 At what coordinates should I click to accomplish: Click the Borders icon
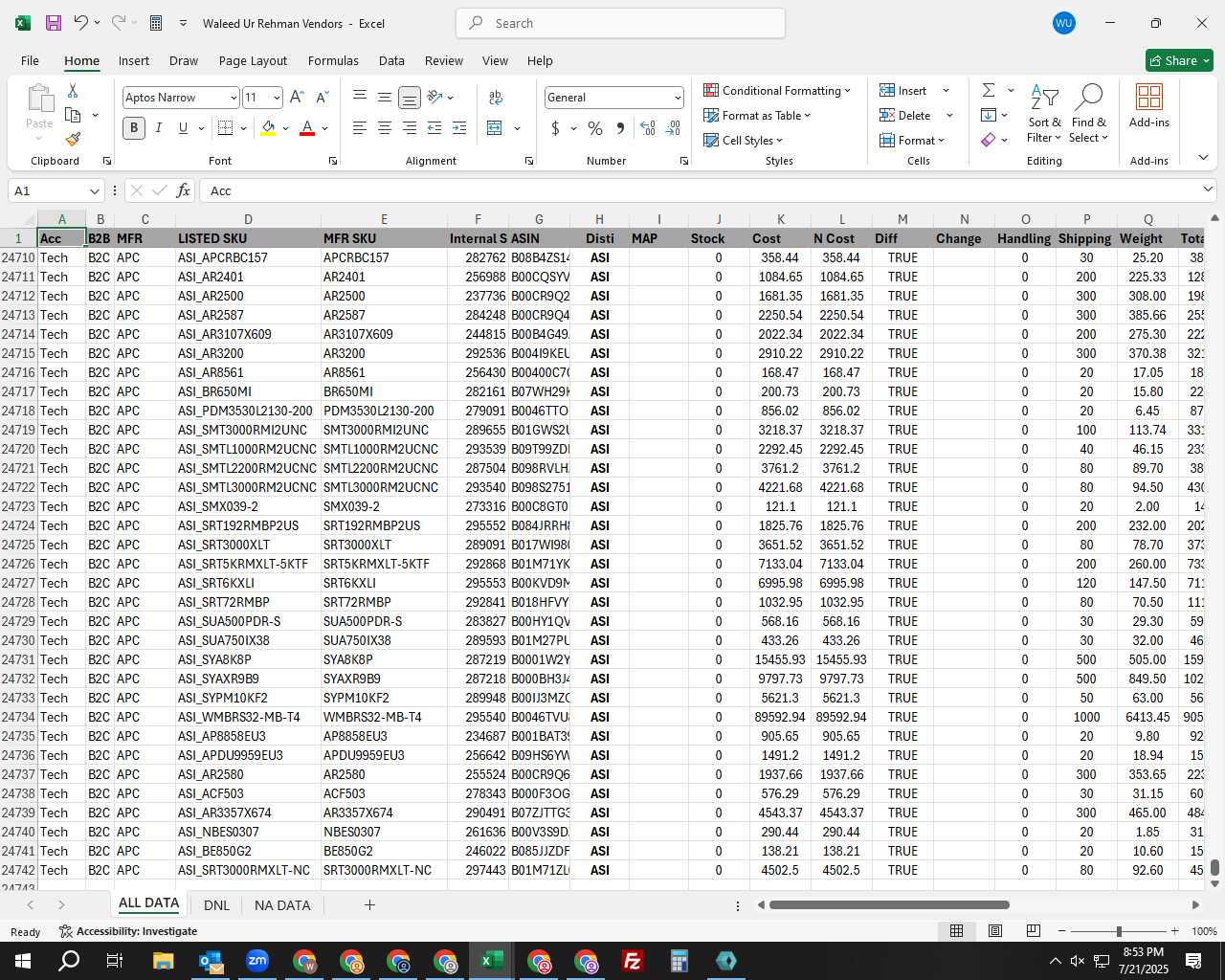pyautogui.click(x=225, y=127)
